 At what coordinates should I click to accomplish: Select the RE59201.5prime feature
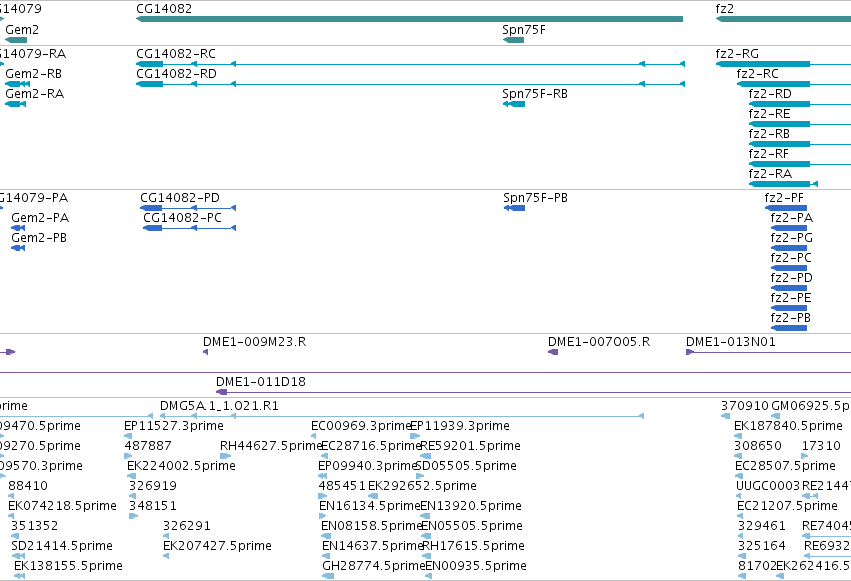pos(426,456)
